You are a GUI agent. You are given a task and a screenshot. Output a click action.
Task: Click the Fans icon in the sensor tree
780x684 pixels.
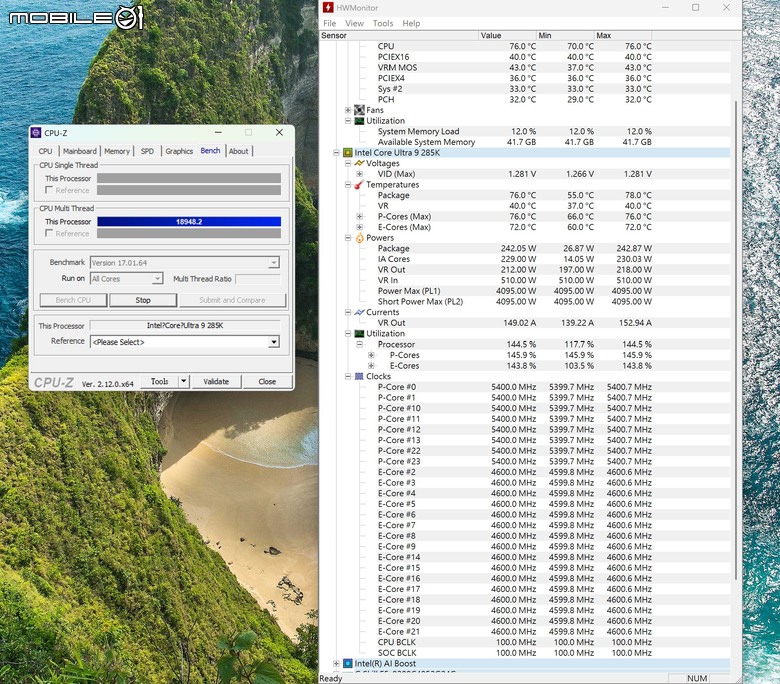(x=359, y=110)
